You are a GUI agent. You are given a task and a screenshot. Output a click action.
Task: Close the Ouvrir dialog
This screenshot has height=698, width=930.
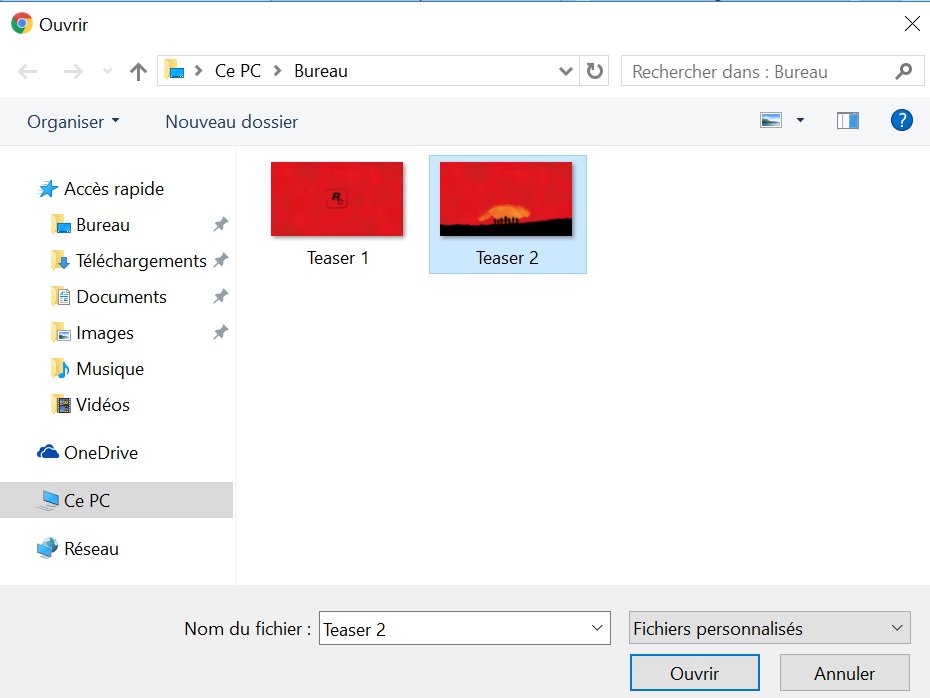point(912,24)
